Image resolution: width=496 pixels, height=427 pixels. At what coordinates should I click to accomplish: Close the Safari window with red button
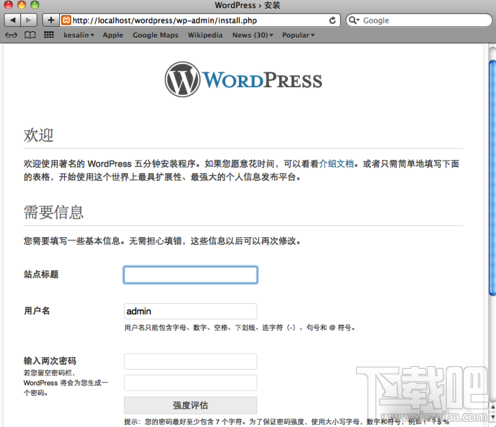pos(8,5)
